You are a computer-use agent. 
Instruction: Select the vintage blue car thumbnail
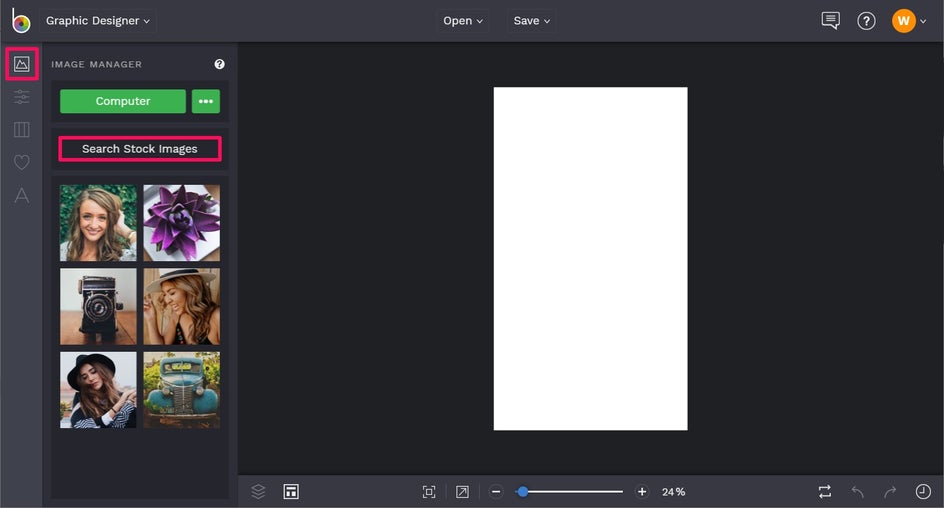coord(181,390)
